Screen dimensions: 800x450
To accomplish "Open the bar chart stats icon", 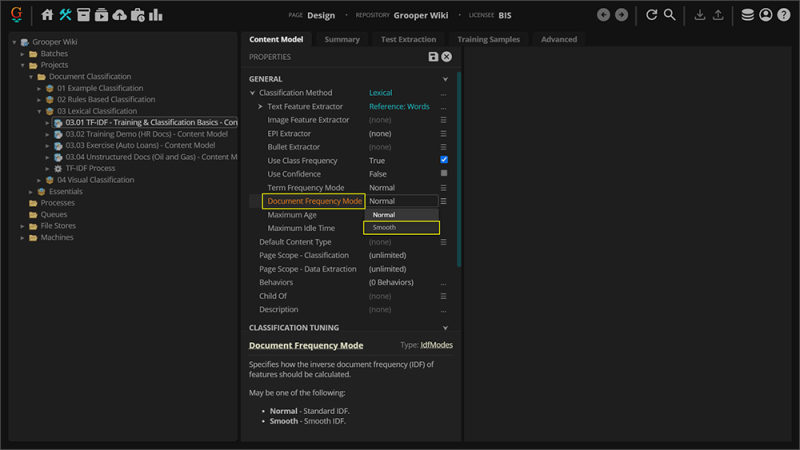I will [155, 15].
